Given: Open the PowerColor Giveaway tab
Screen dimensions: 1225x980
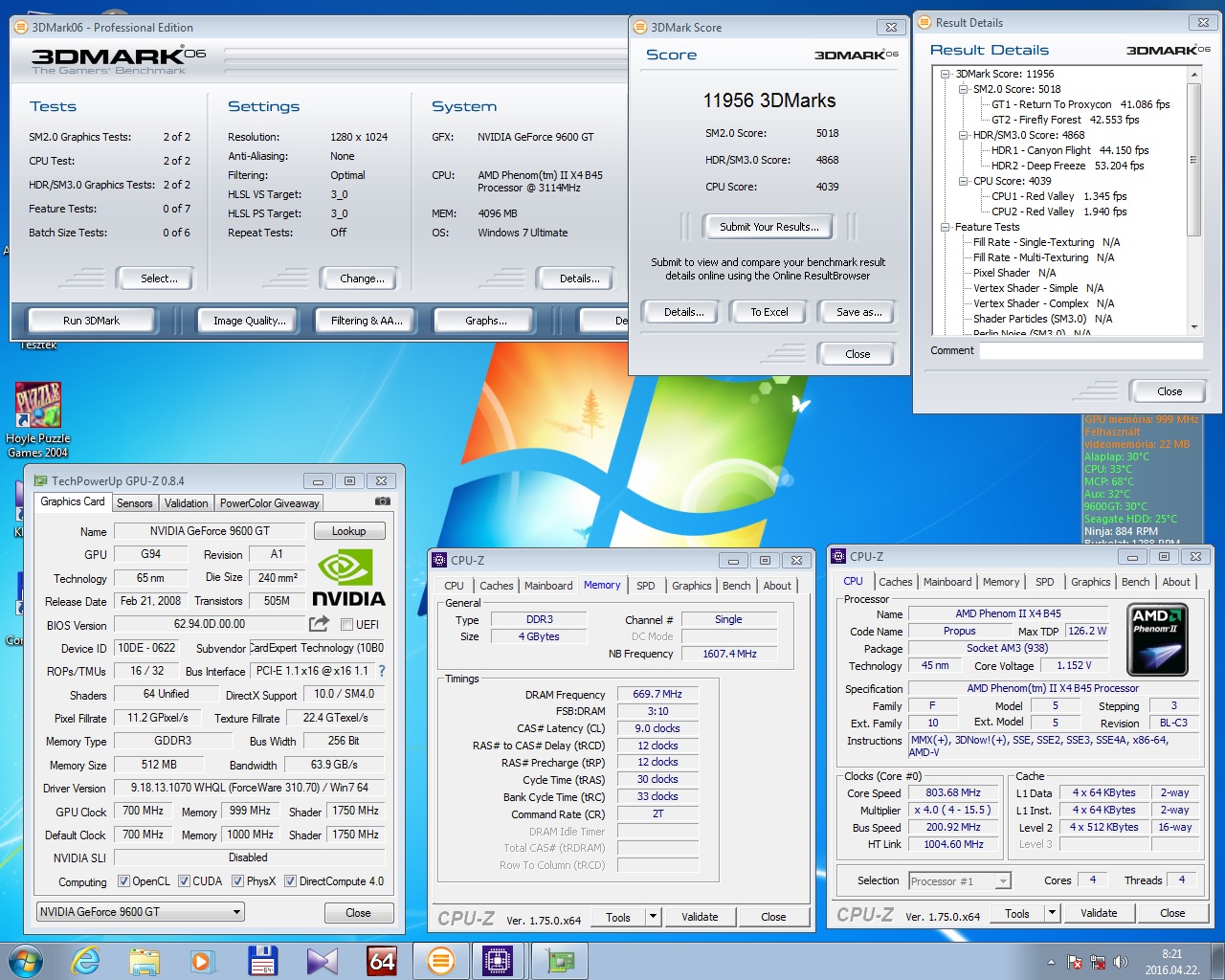Looking at the screenshot, I should pyautogui.click(x=269, y=503).
